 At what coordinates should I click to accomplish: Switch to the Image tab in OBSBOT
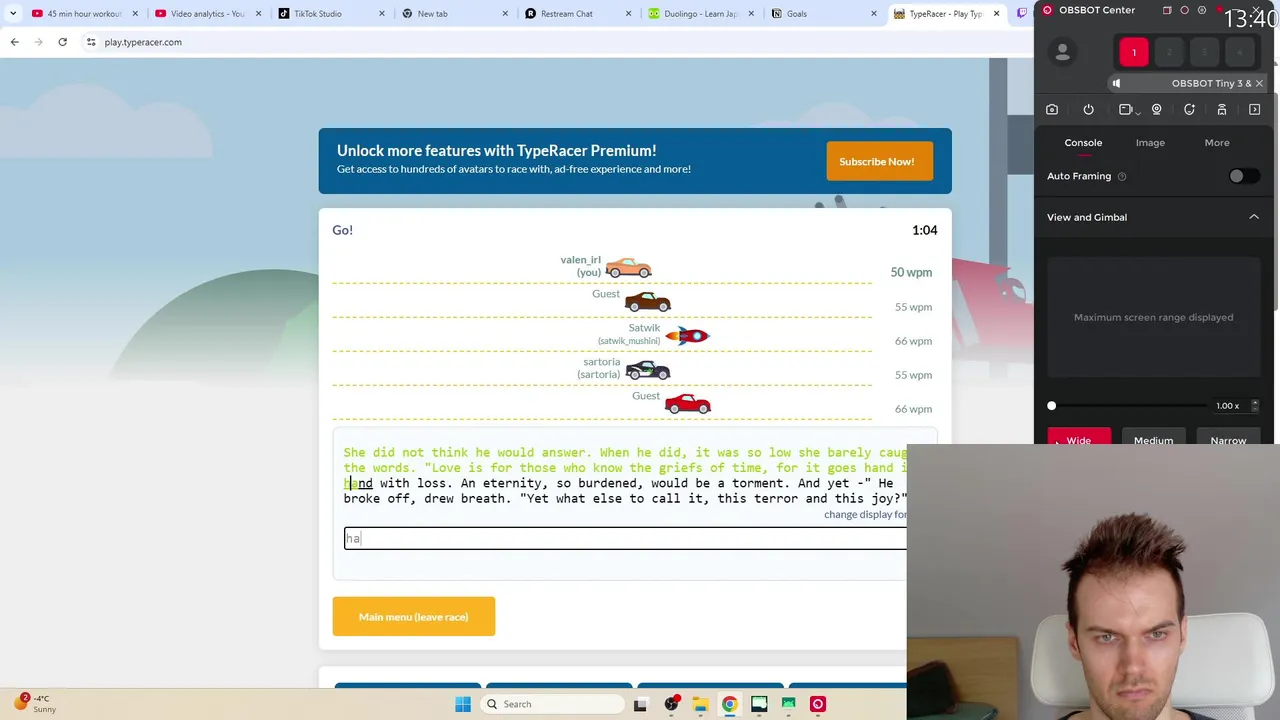(x=1150, y=143)
